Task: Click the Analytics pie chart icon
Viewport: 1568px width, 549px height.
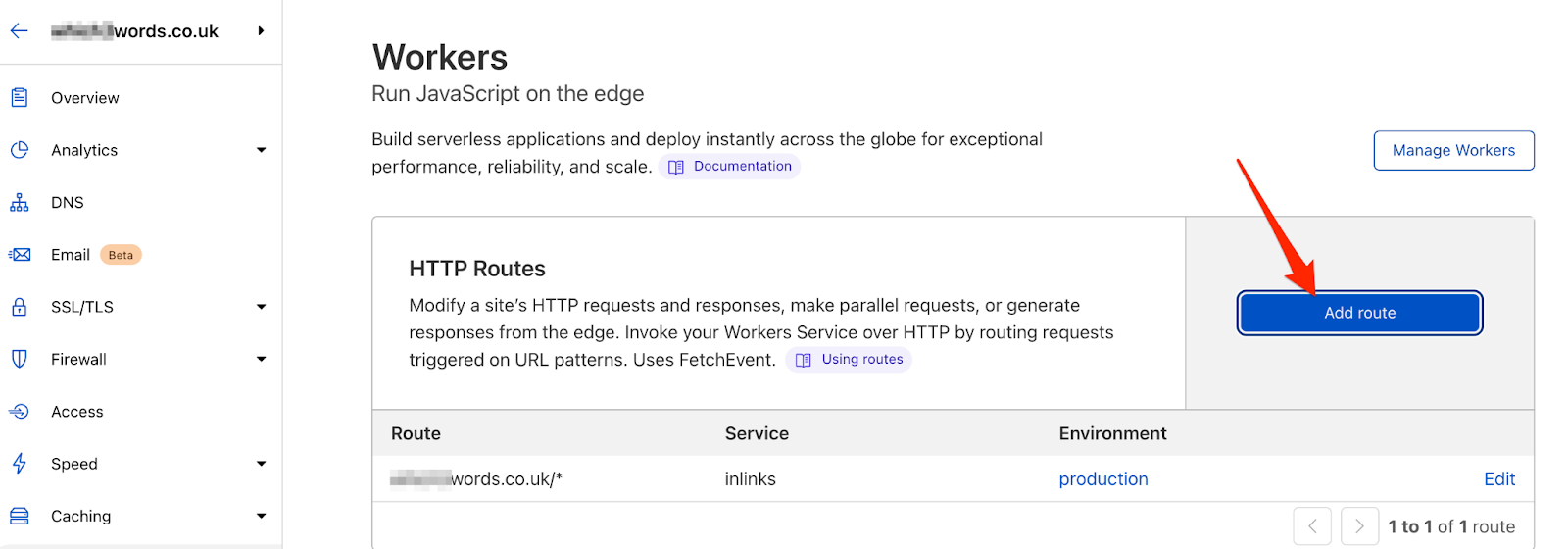Action: (19, 150)
